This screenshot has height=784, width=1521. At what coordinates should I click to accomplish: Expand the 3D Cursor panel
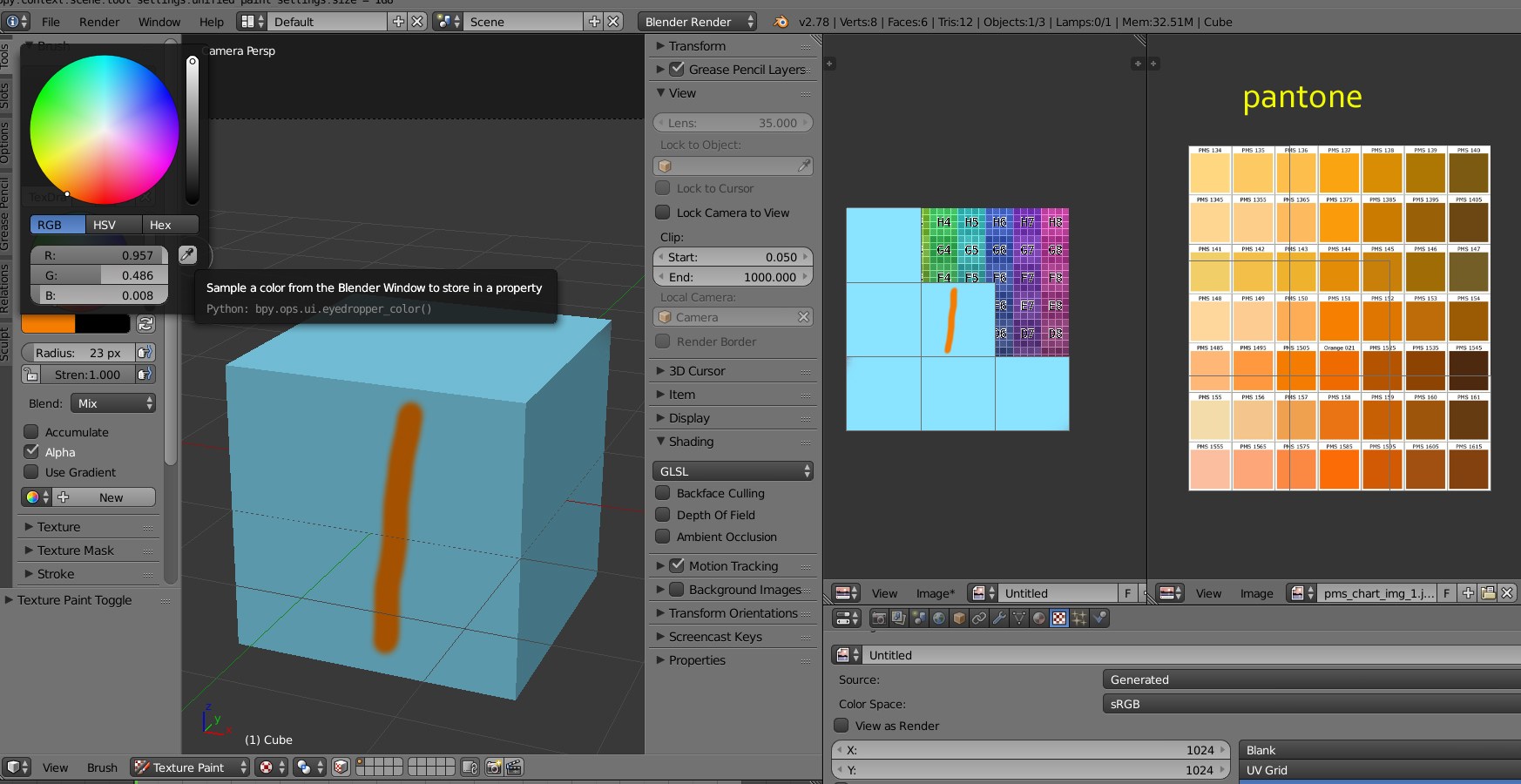click(696, 371)
